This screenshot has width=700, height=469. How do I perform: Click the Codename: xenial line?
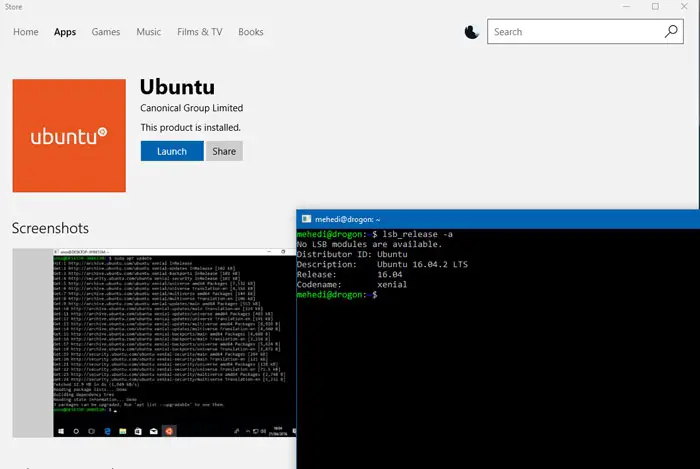(352, 285)
